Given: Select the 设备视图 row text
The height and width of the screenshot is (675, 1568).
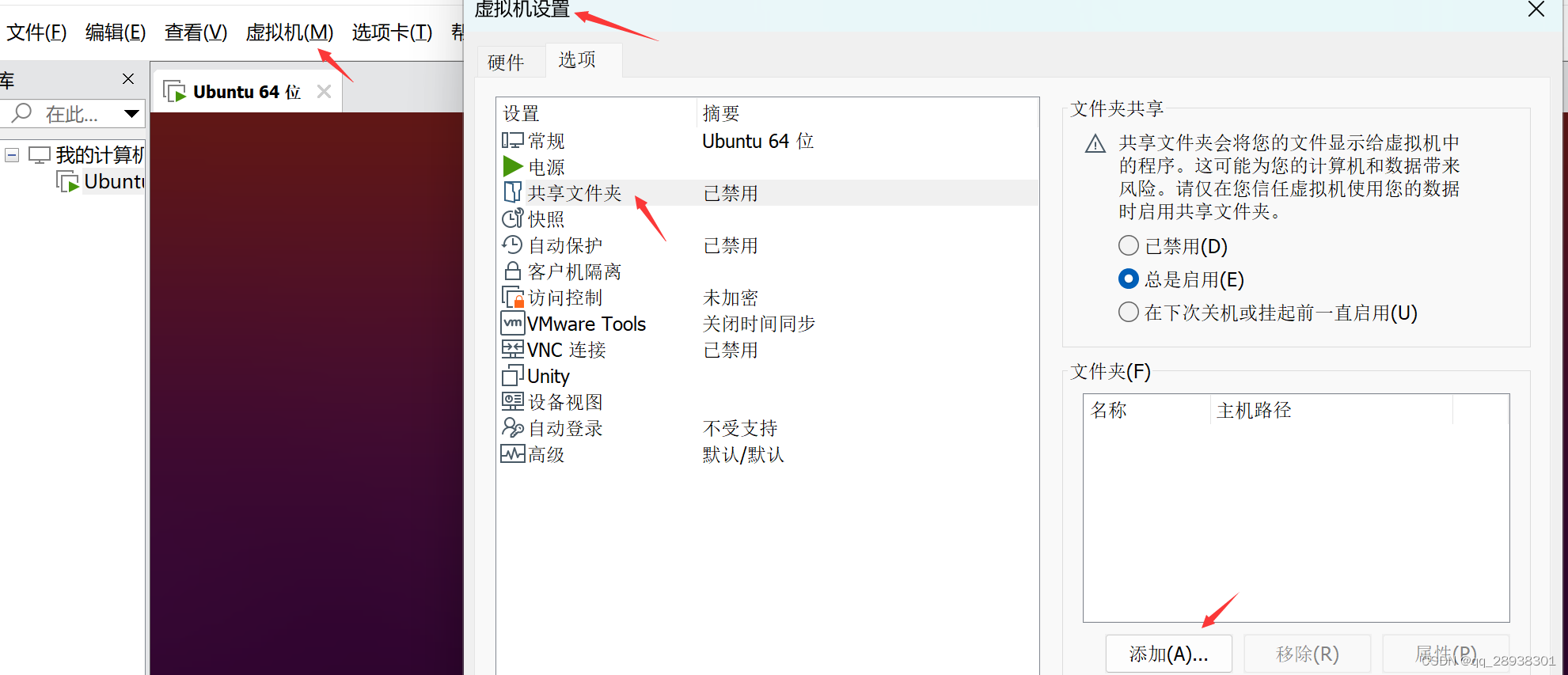Looking at the screenshot, I should (565, 402).
